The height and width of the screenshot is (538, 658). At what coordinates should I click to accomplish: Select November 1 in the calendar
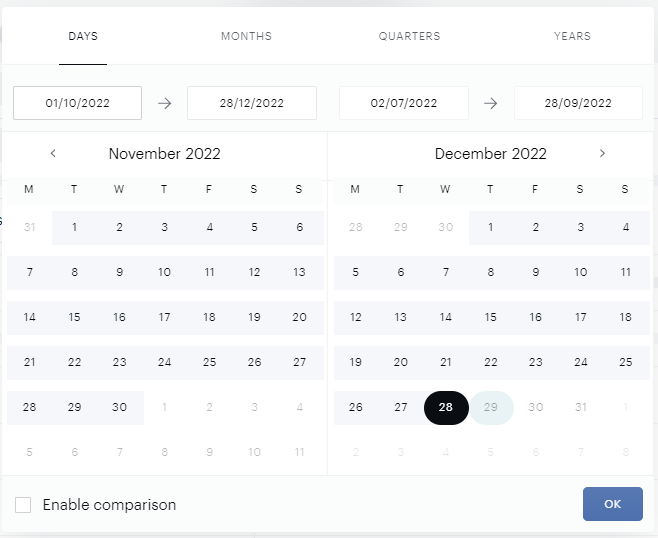[x=74, y=227]
